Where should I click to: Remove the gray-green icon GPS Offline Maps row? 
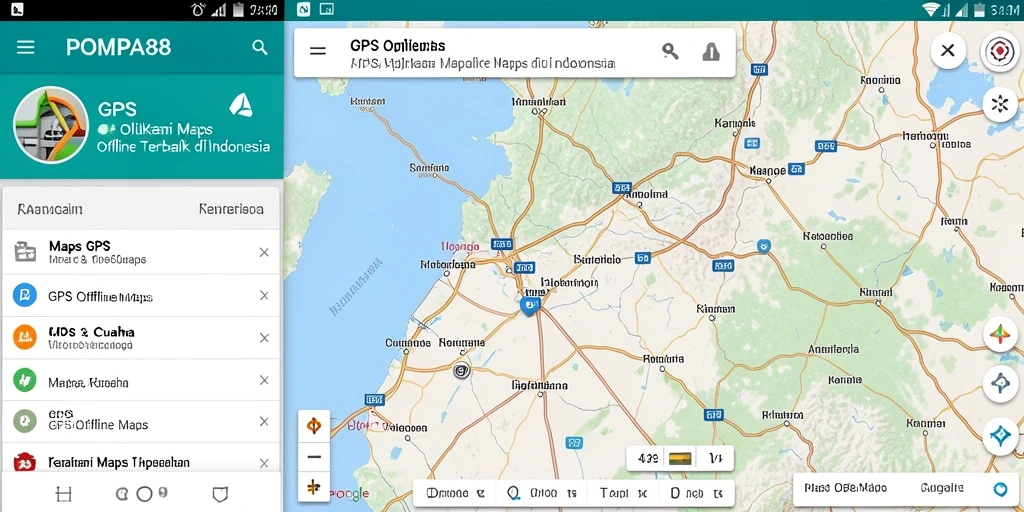(x=264, y=421)
